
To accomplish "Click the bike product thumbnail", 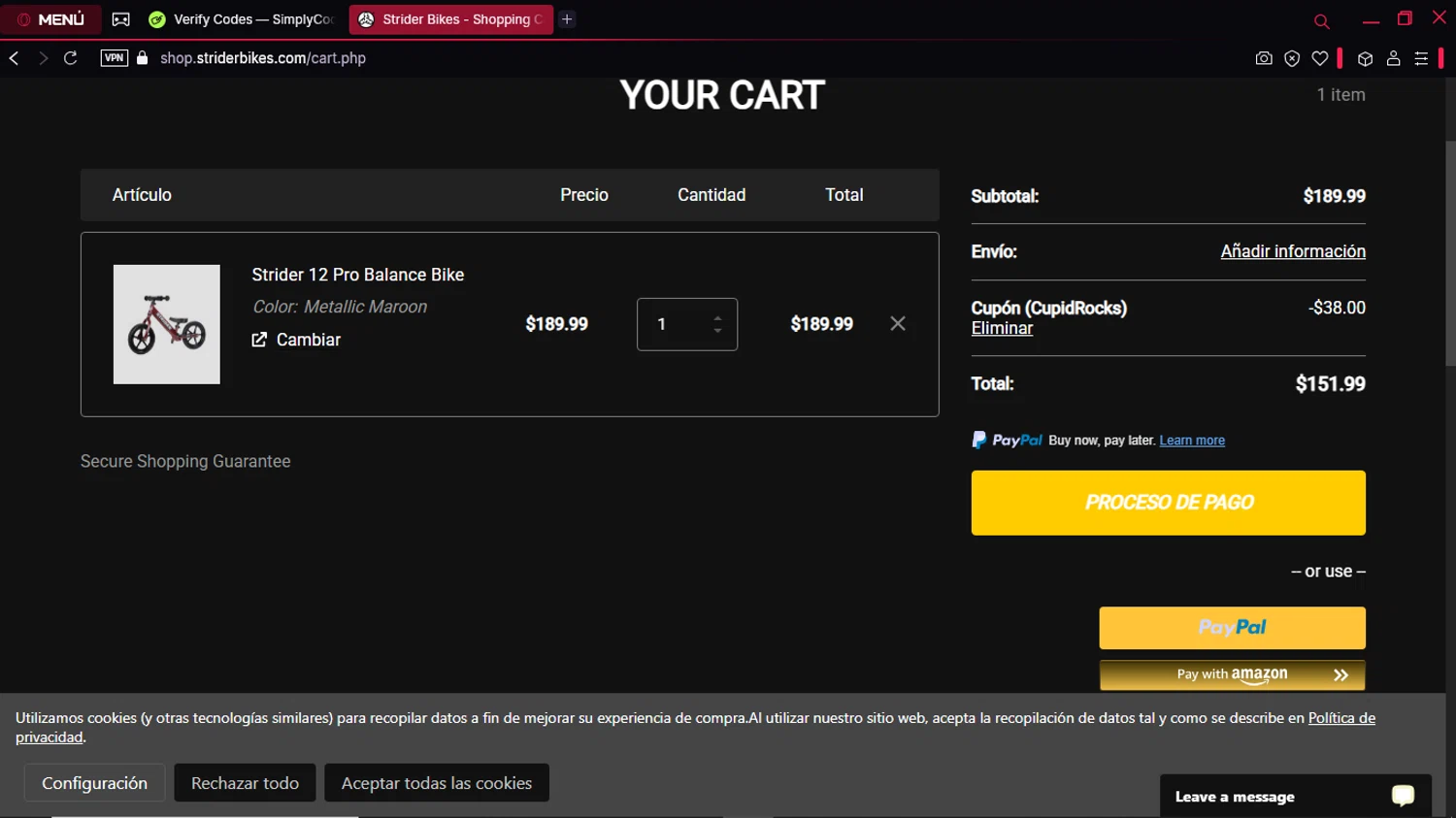I will 167,324.
